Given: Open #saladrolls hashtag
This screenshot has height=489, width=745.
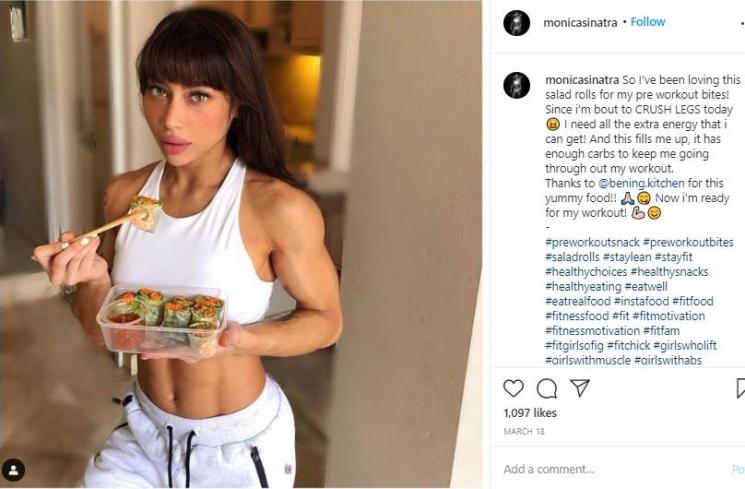Looking at the screenshot, I should [573, 257].
